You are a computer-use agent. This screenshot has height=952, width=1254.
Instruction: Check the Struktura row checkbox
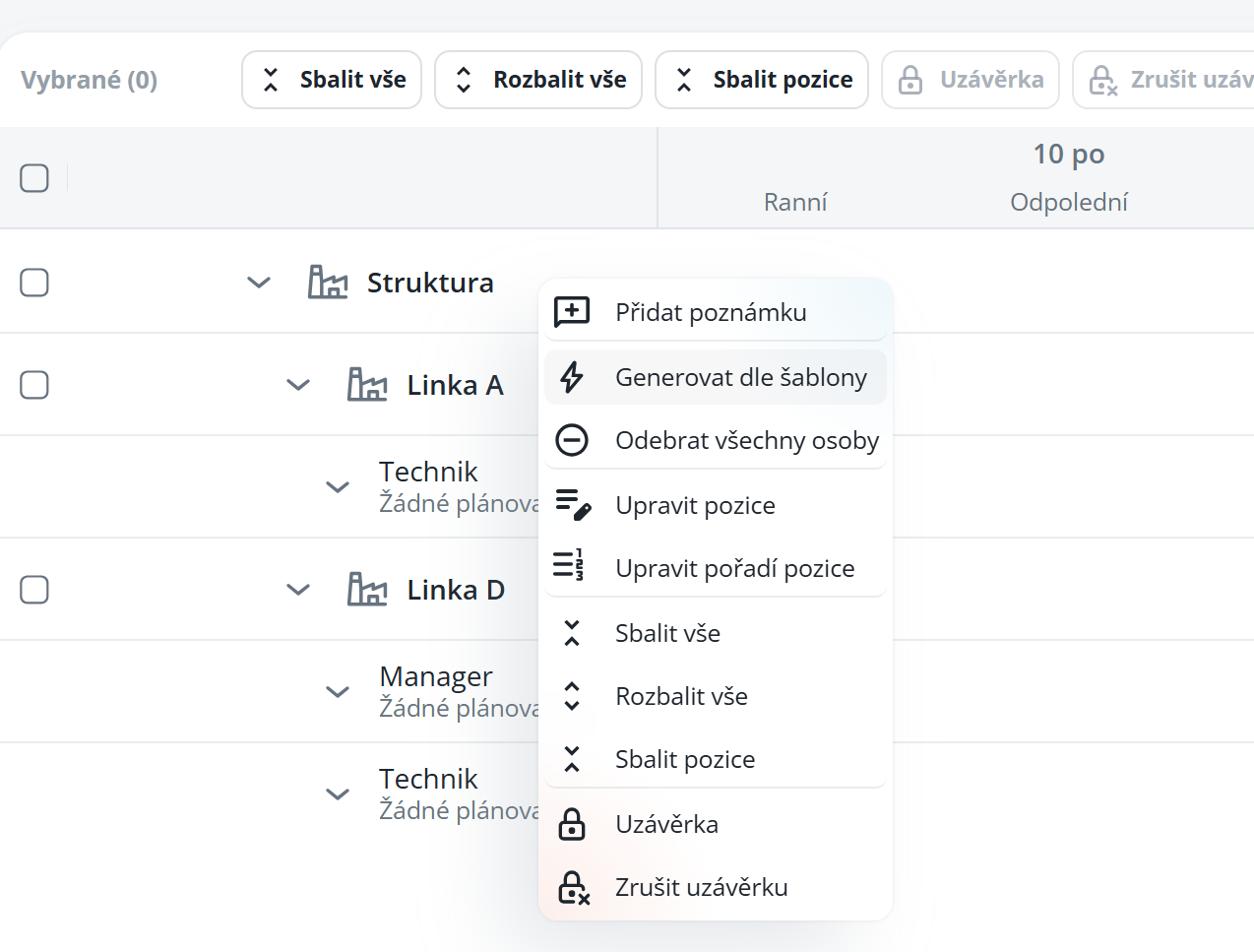[34, 283]
